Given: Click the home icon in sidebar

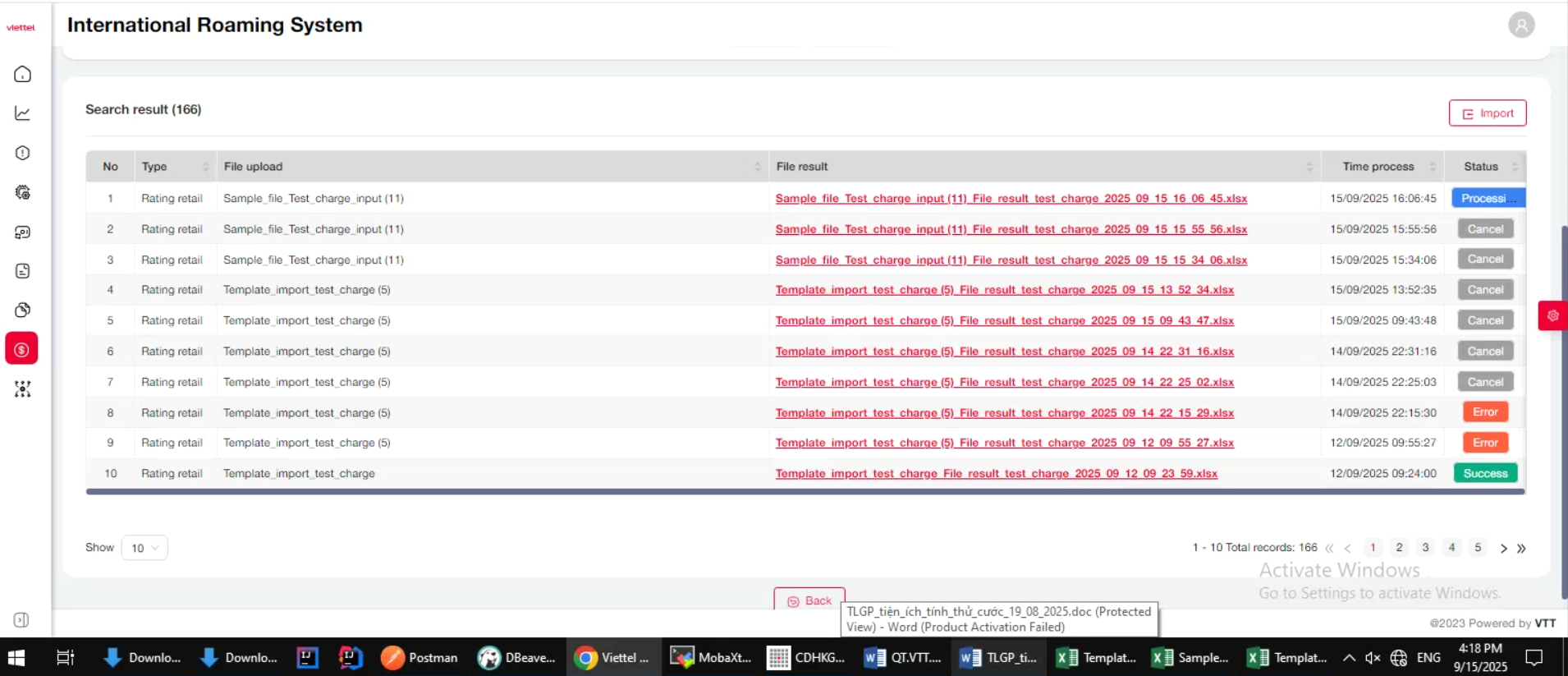Looking at the screenshot, I should click(x=23, y=74).
